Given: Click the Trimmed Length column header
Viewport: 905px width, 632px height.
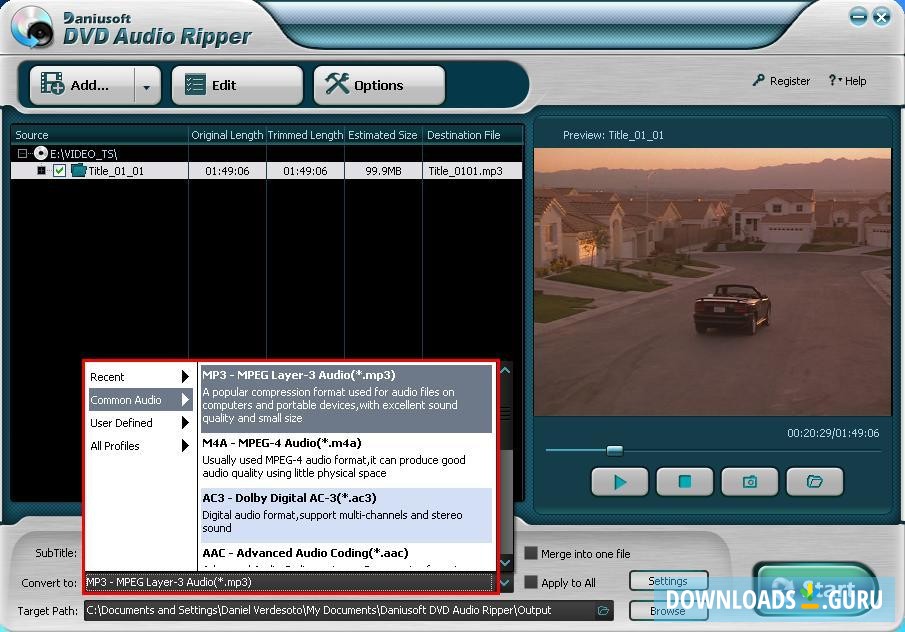Looking at the screenshot, I should pos(305,135).
